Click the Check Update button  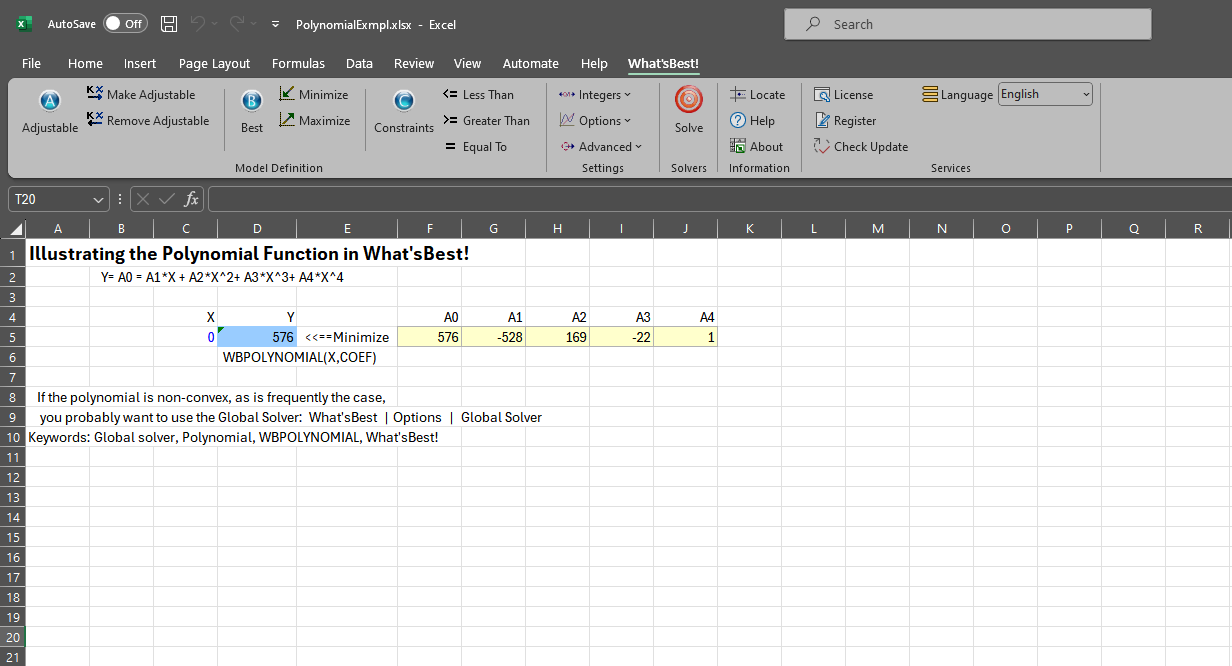[860, 147]
